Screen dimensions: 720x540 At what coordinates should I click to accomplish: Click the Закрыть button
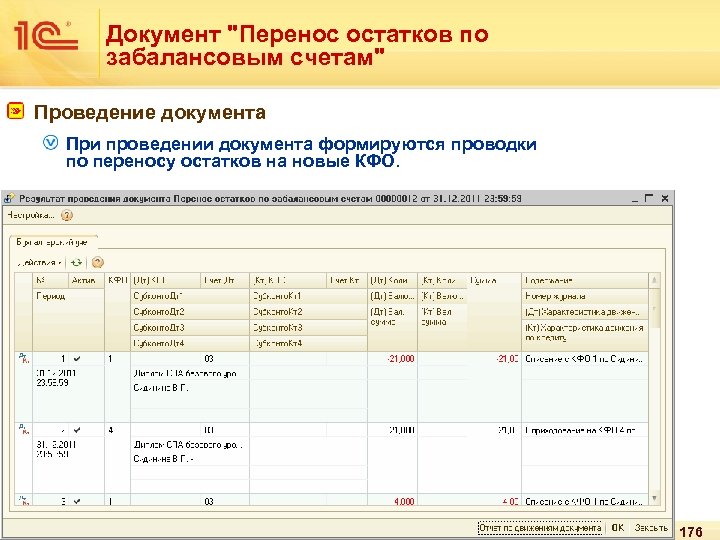point(651,528)
